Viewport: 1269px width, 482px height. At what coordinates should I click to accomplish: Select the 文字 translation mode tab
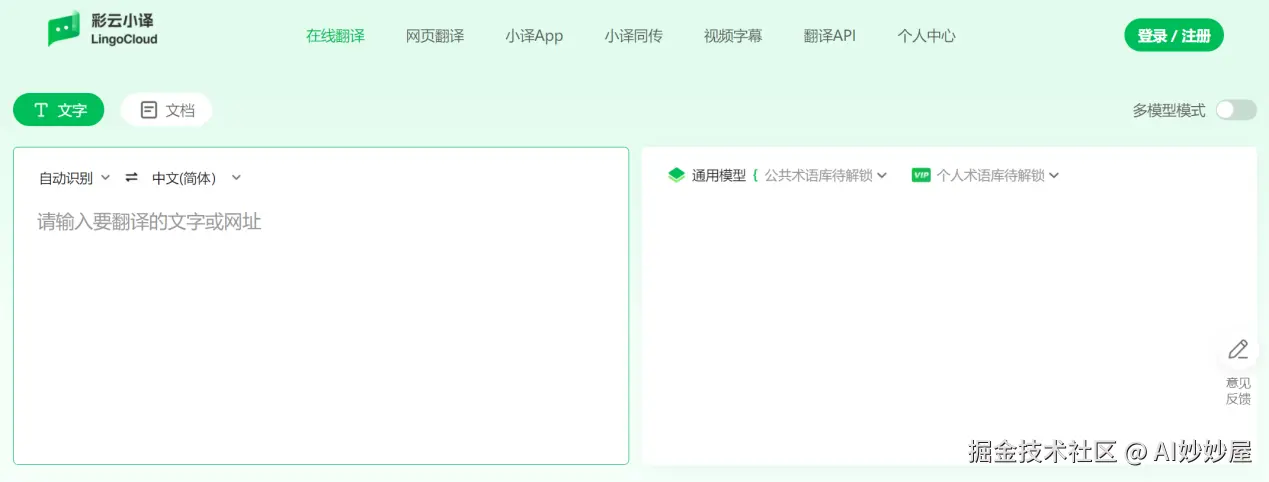point(58,110)
